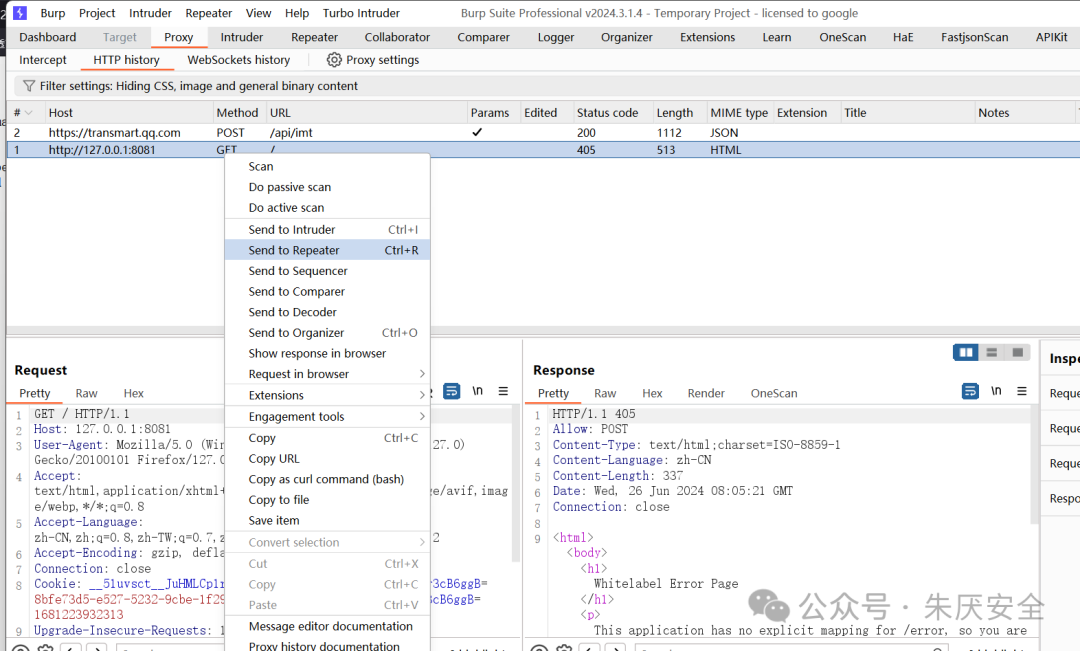1080x651 pixels.
Task: Click the Params checkmark in the transmart.qq.com row
Action: (x=477, y=132)
